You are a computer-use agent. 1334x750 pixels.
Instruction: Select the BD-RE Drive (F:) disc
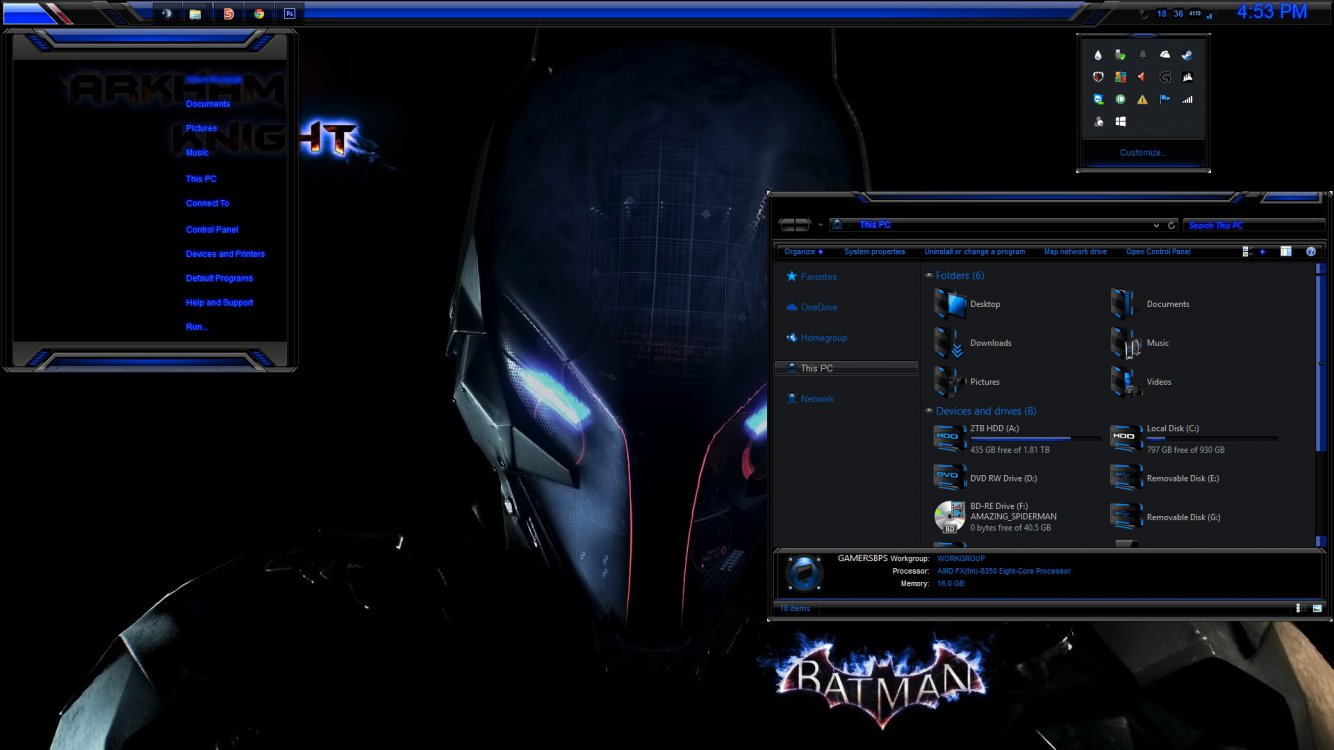tap(995, 516)
